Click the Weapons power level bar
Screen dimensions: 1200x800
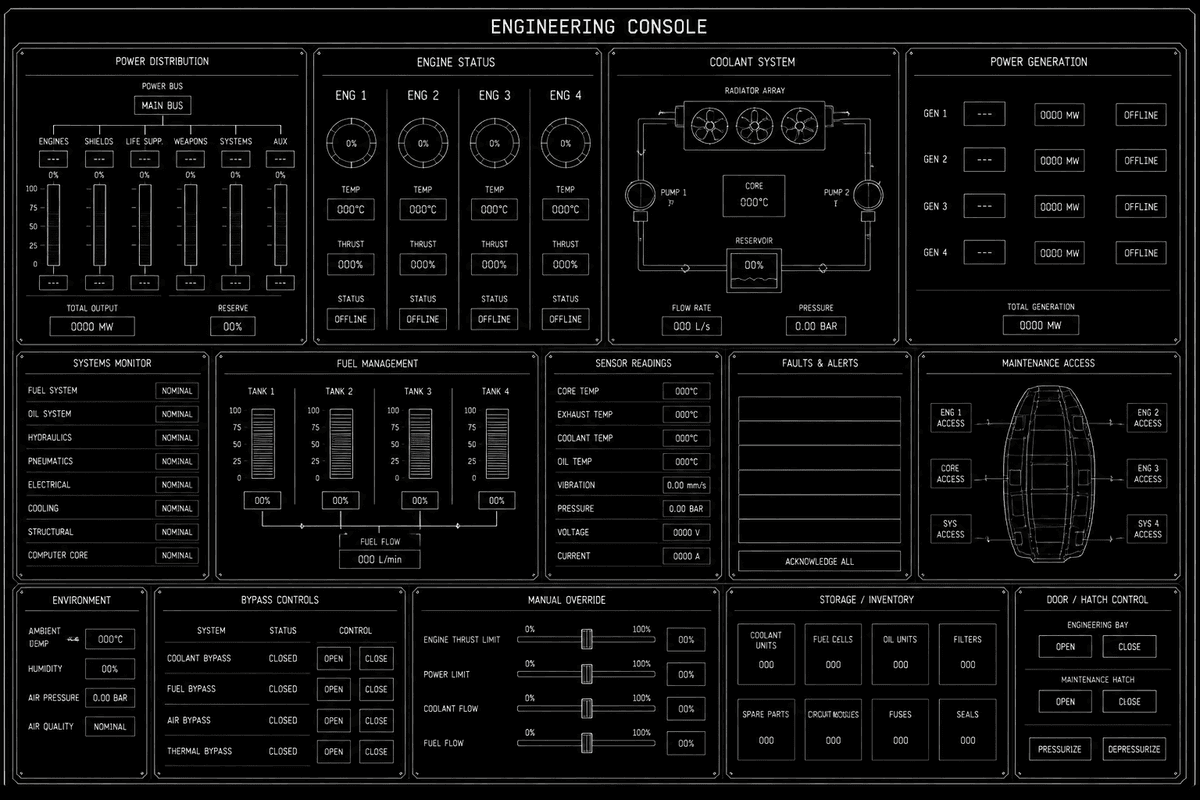190,225
